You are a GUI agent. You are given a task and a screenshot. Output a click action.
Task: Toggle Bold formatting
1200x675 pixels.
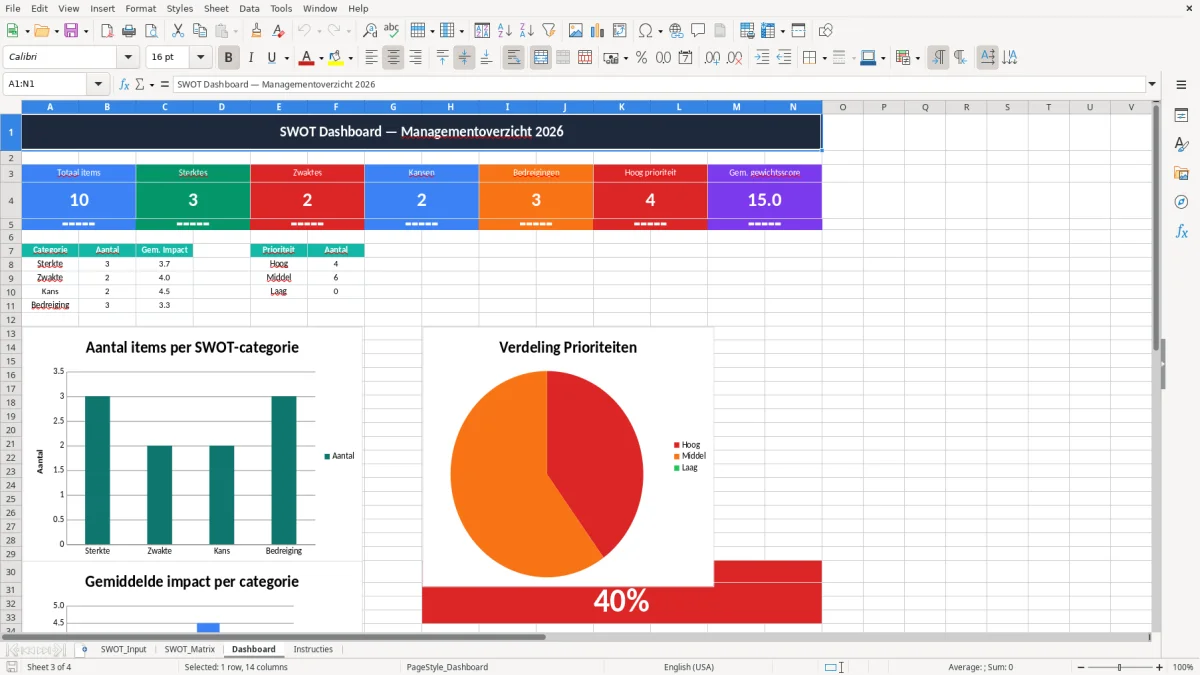(229, 58)
